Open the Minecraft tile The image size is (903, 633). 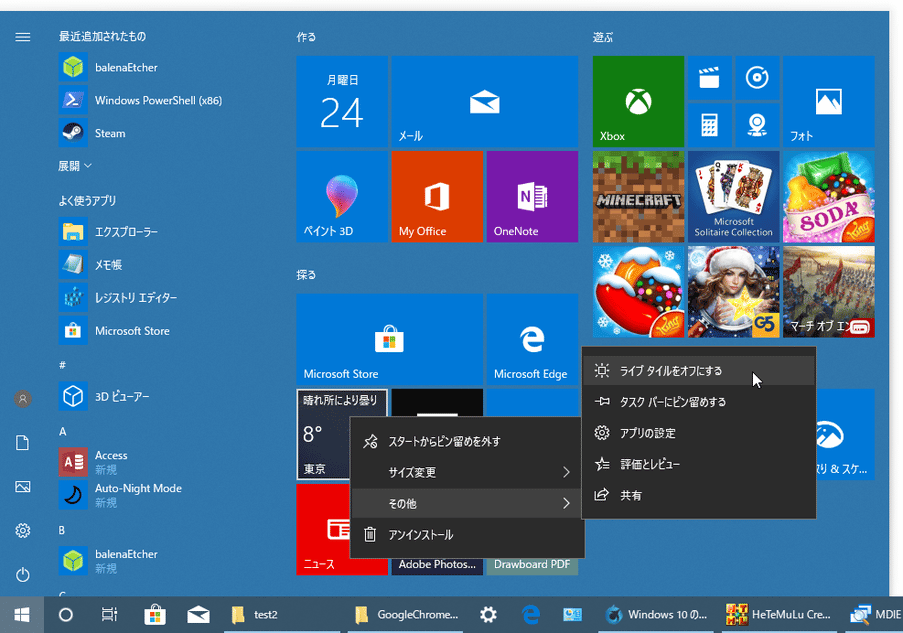point(638,196)
